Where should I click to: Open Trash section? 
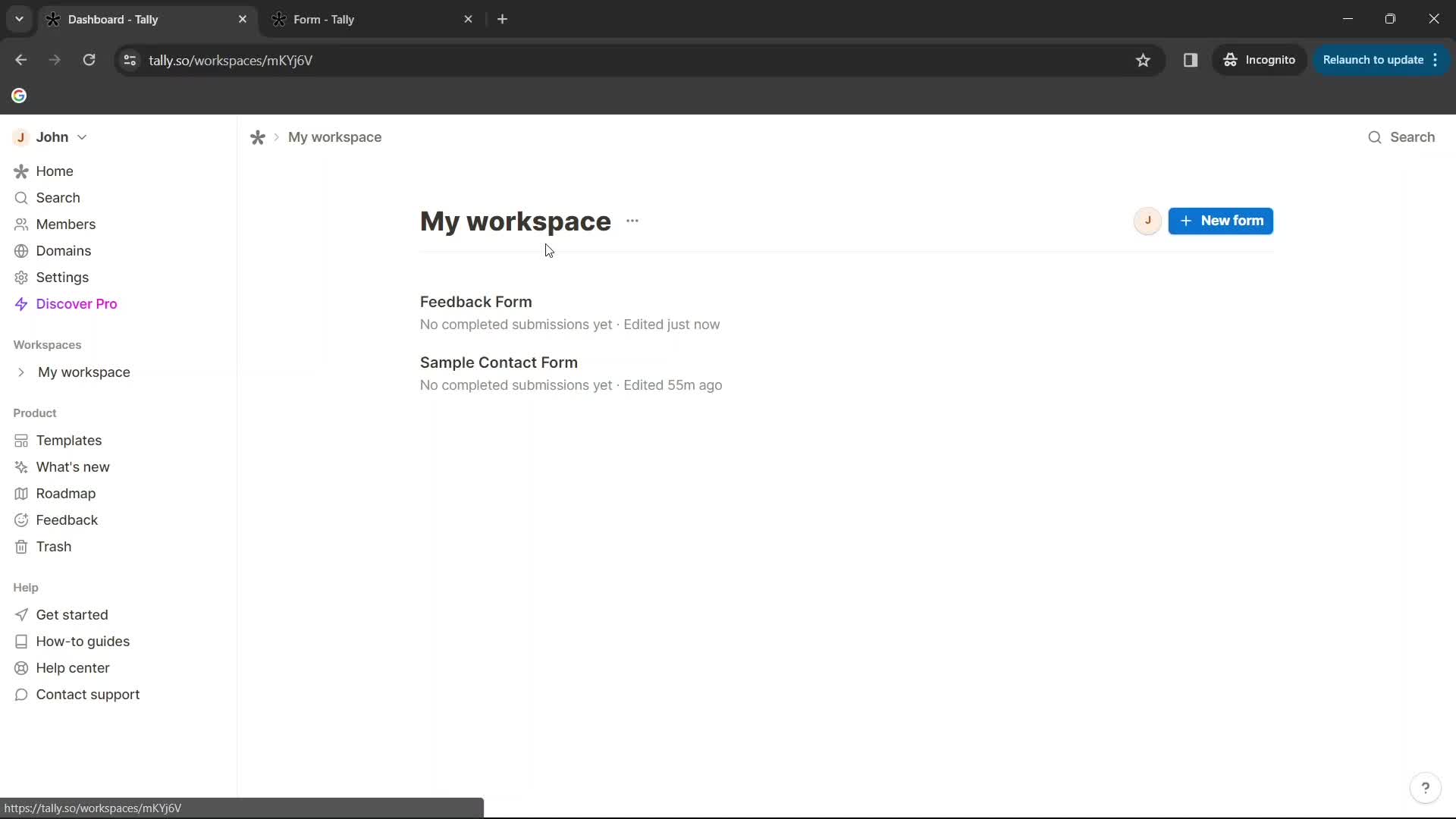click(53, 546)
